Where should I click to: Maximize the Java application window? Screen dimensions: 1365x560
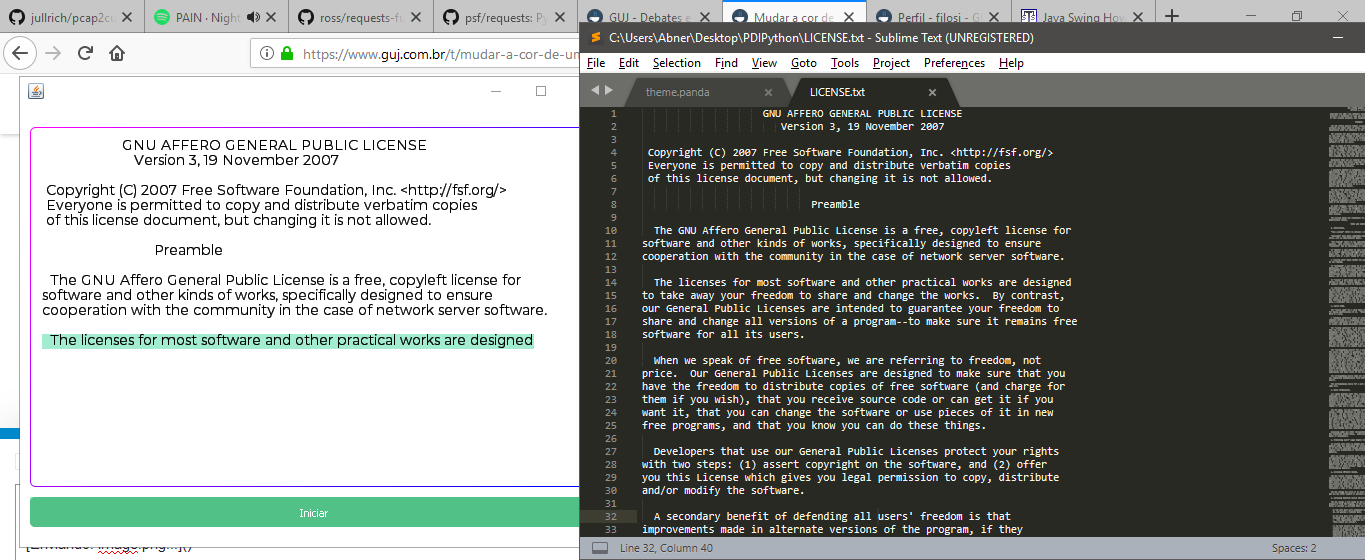click(x=541, y=91)
